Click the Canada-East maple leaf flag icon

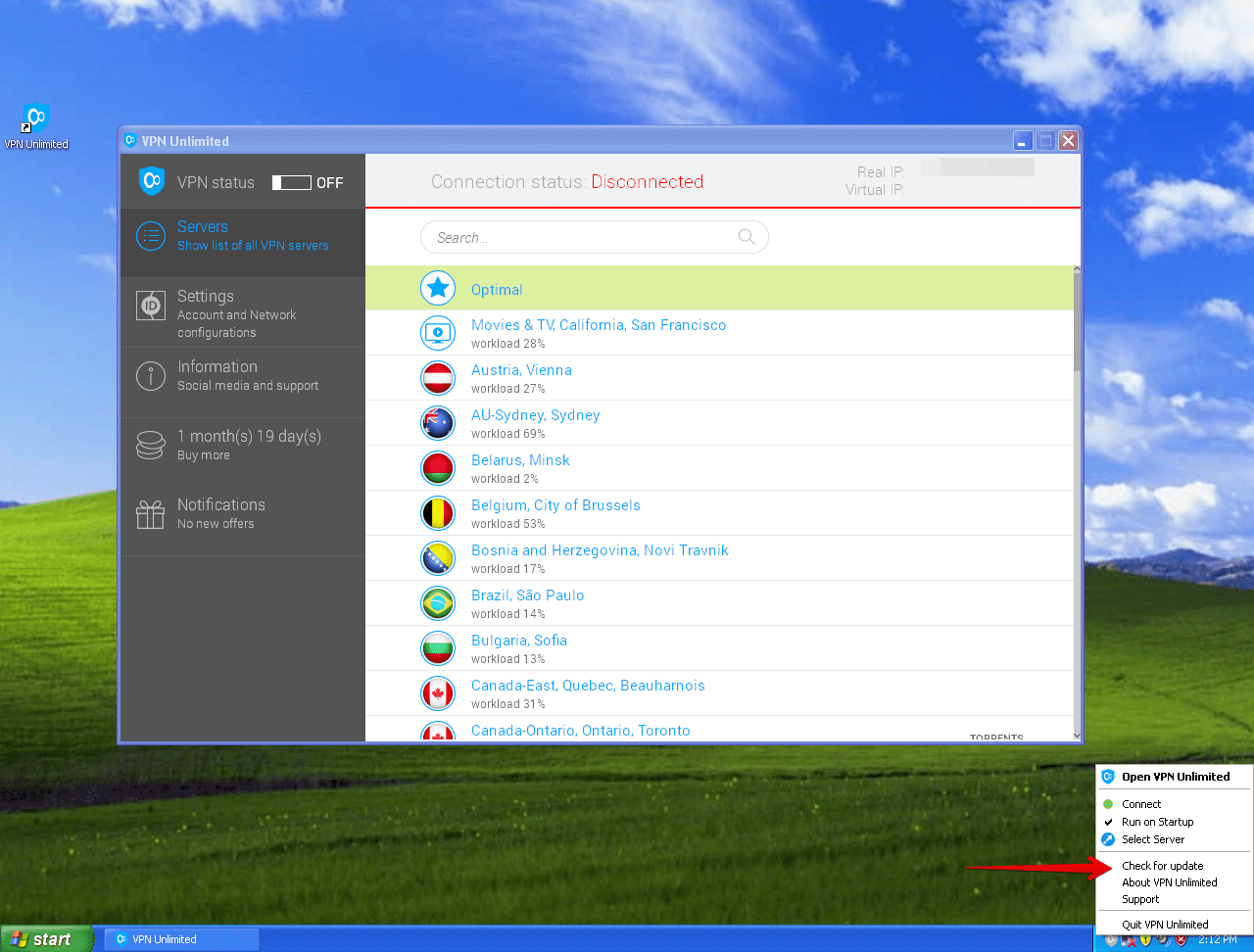coord(438,692)
